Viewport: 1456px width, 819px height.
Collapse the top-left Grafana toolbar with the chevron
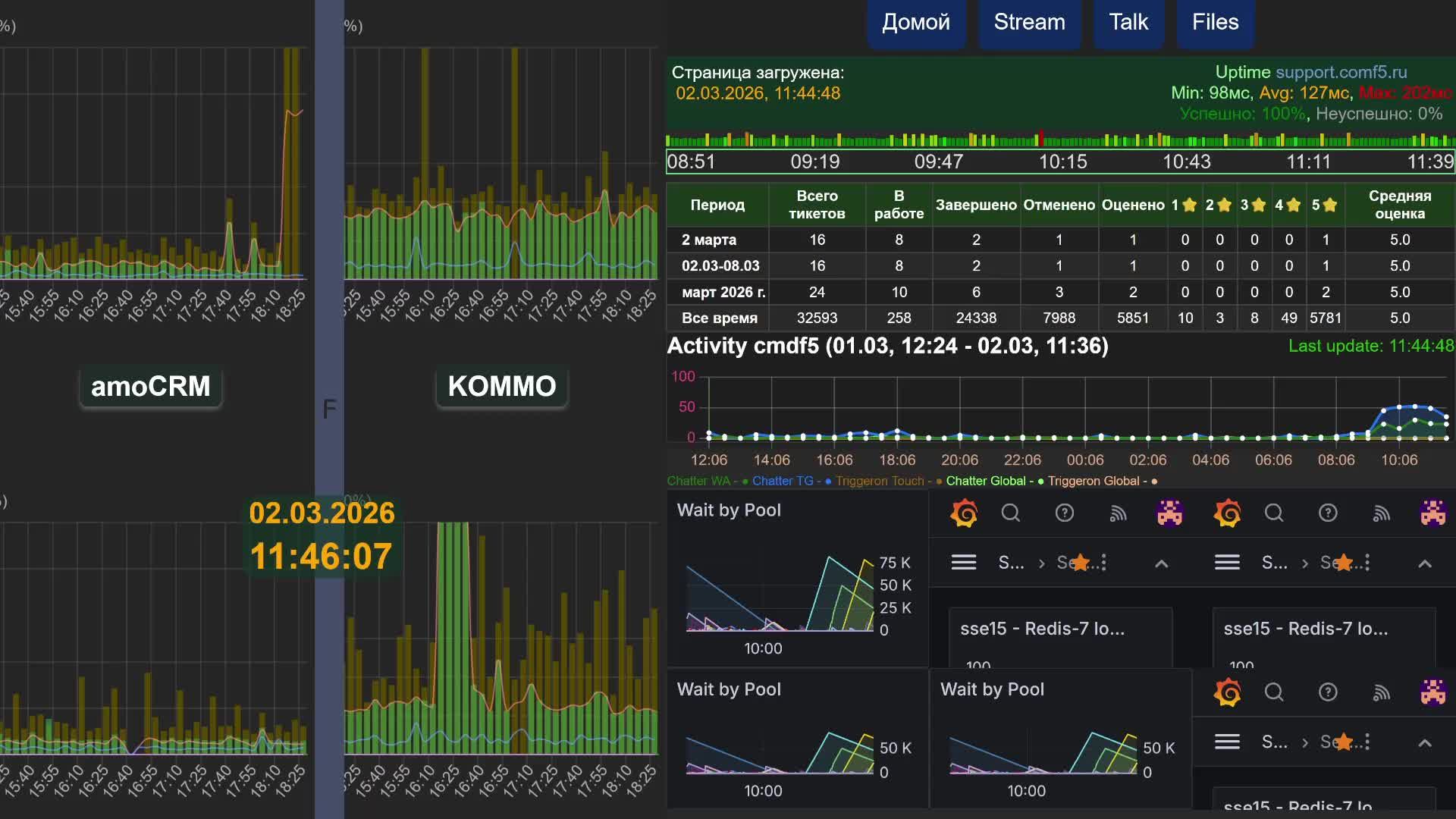click(1161, 563)
